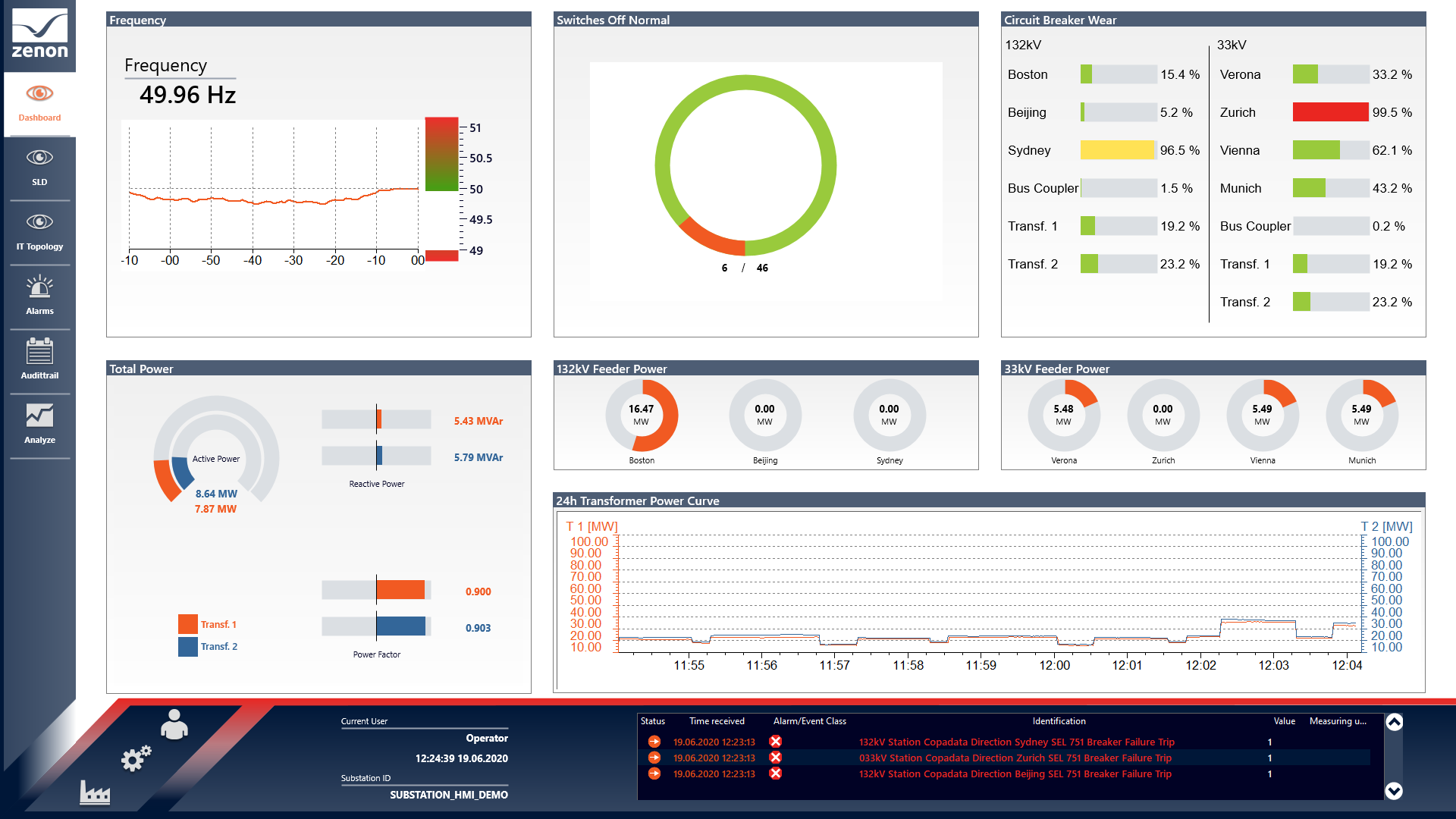The height and width of the screenshot is (819, 1456).
Task: Open the Alarms siren icon
Action: click(39, 287)
